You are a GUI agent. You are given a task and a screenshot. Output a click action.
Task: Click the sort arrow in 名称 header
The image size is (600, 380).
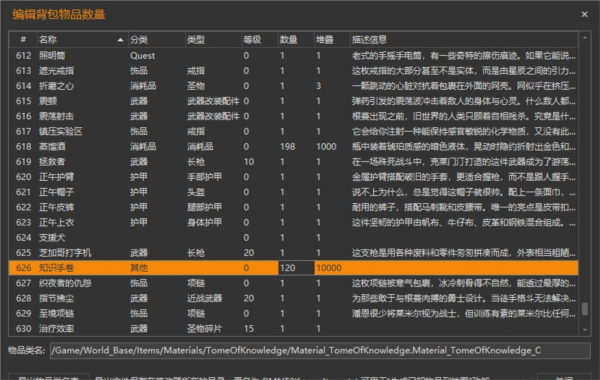click(121, 40)
